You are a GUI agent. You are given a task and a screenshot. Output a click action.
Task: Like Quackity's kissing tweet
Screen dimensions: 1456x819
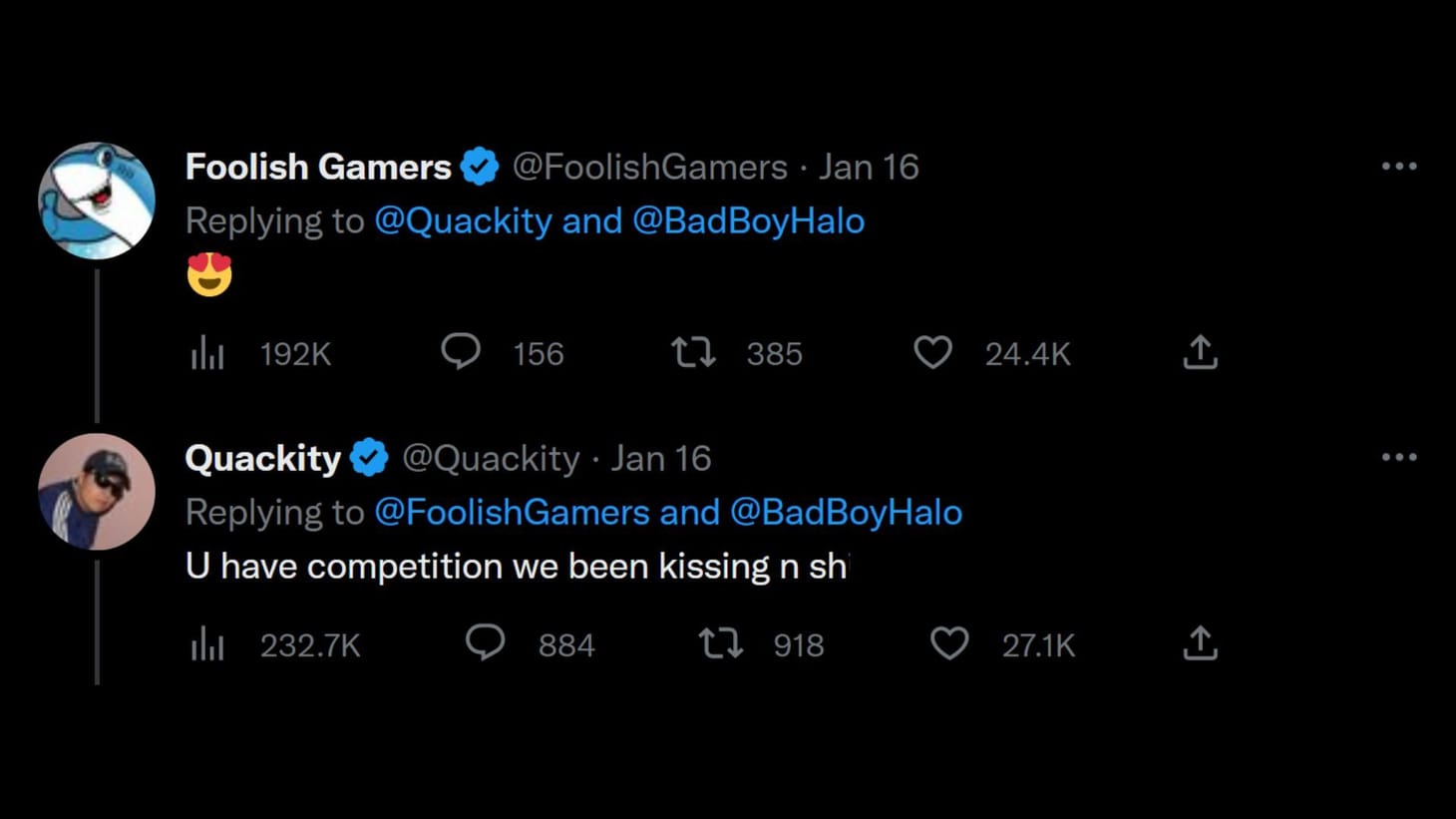coord(948,643)
